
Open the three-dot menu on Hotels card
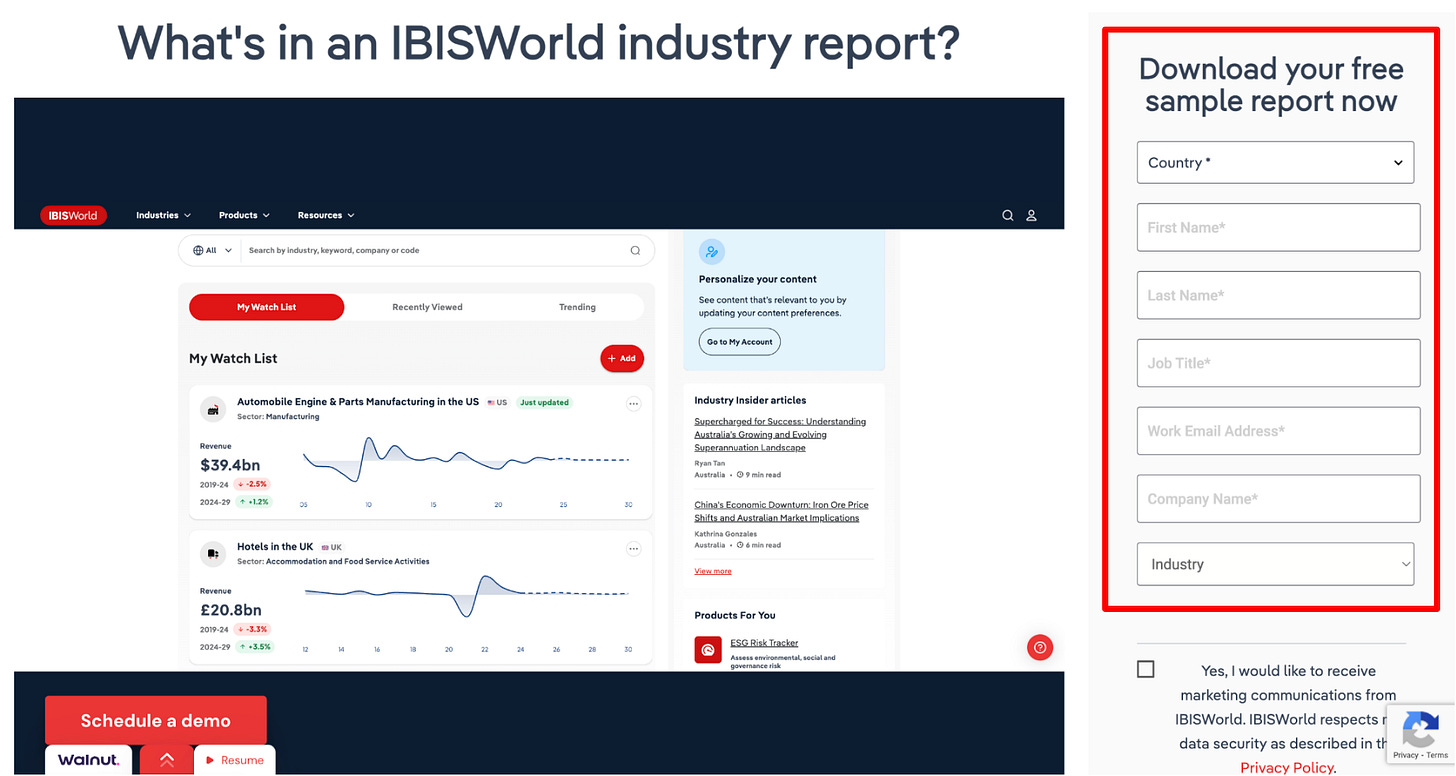click(x=633, y=549)
